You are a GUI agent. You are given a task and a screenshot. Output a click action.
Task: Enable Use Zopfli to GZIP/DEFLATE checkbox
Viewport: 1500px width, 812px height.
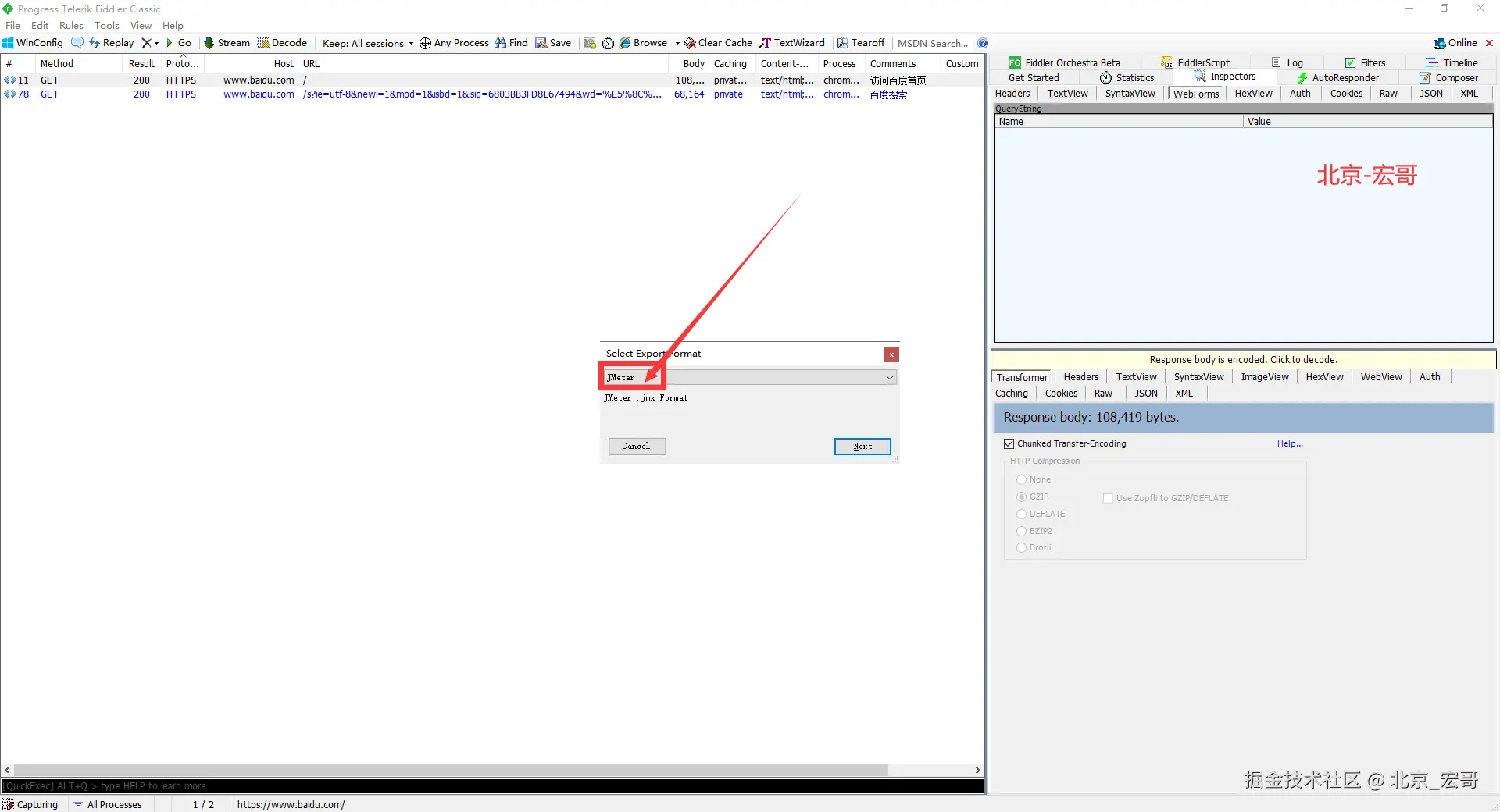tap(1108, 498)
